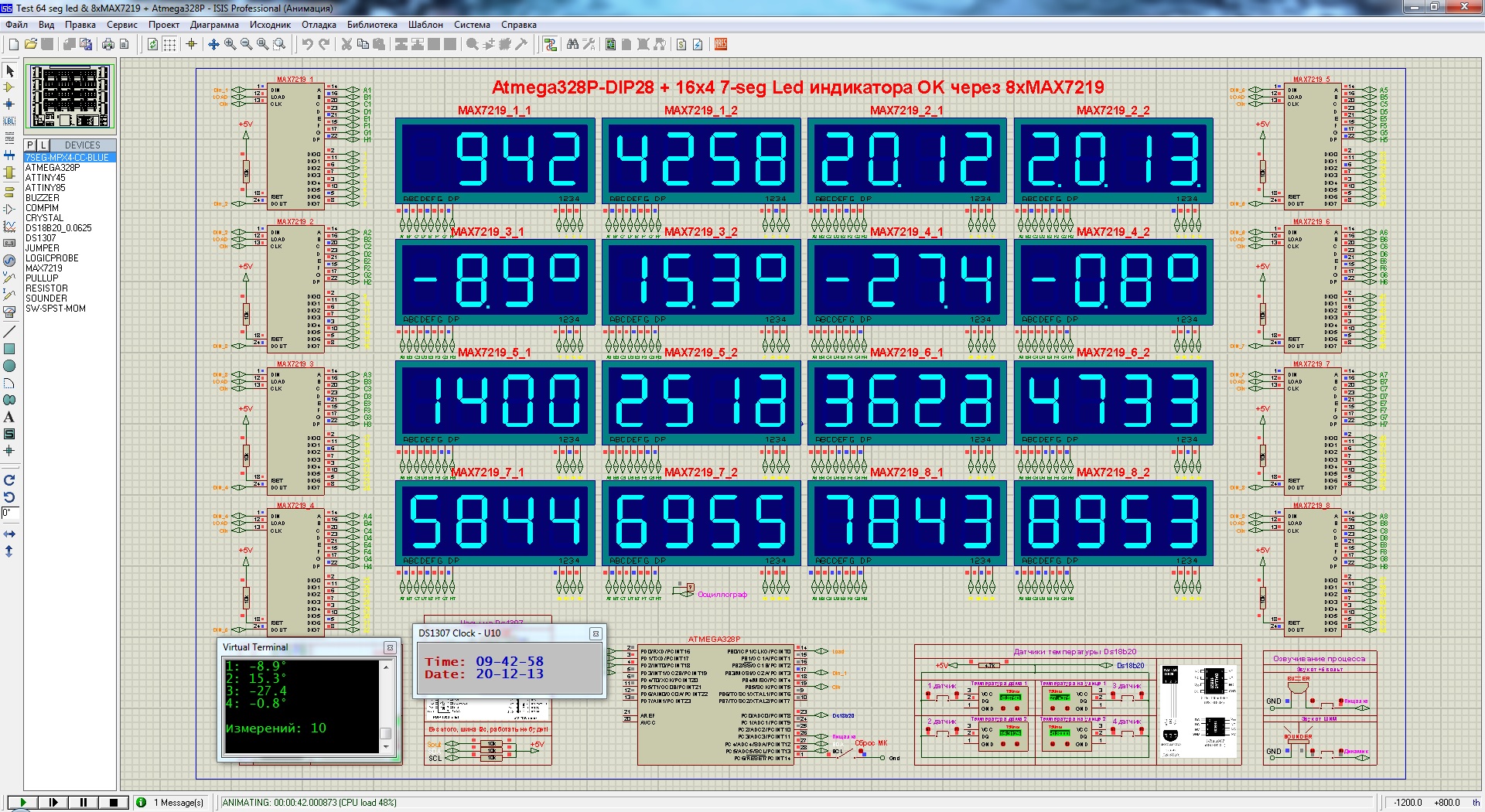Image resolution: width=1485 pixels, height=812 pixels.
Task: Flip selection with horizontal mirror icon
Action: tap(9, 534)
